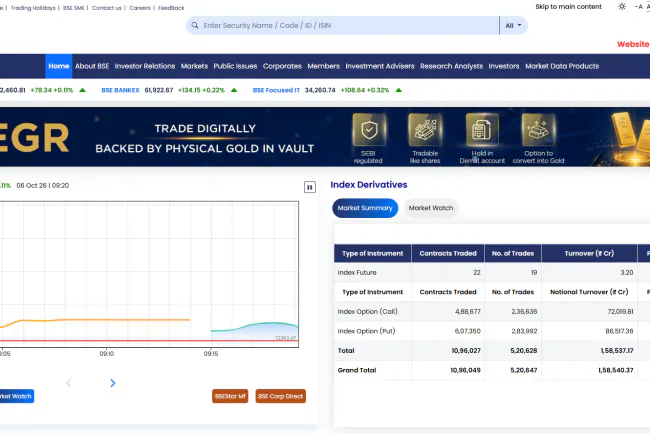The height and width of the screenshot is (434, 650).
Task: Pause the index chart auto-rotation
Action: pyautogui.click(x=310, y=187)
